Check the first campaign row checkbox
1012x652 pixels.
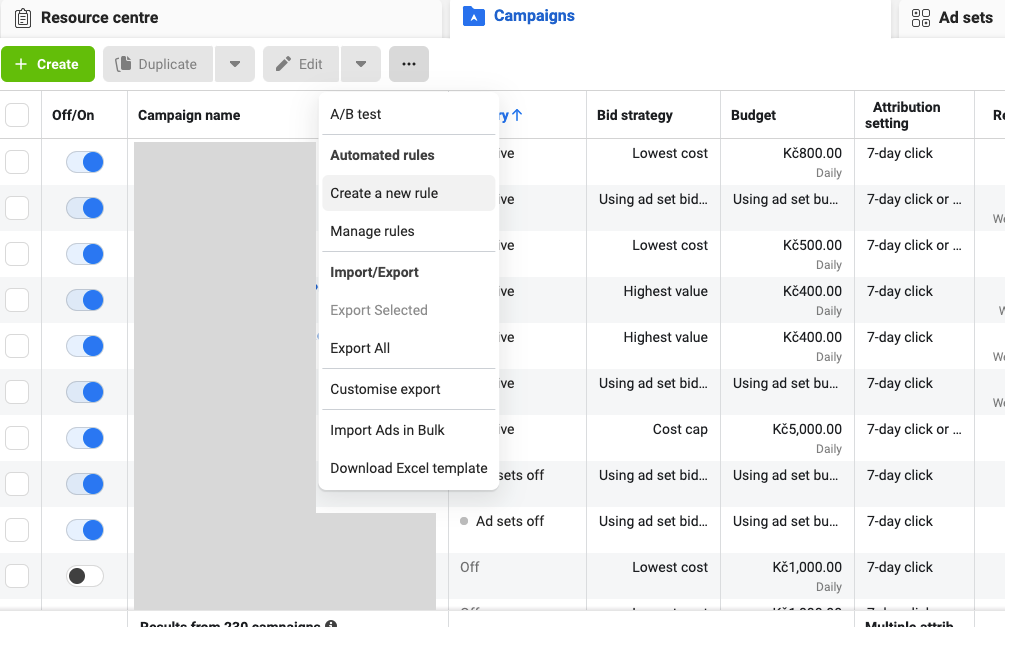pos(17,162)
